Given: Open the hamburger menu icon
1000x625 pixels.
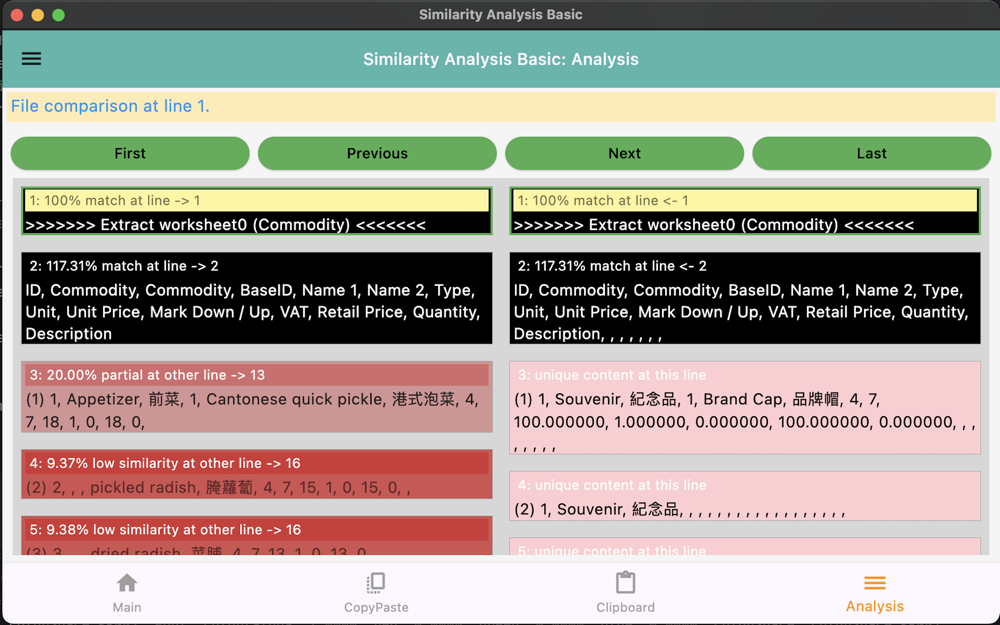Looking at the screenshot, I should click(31, 59).
